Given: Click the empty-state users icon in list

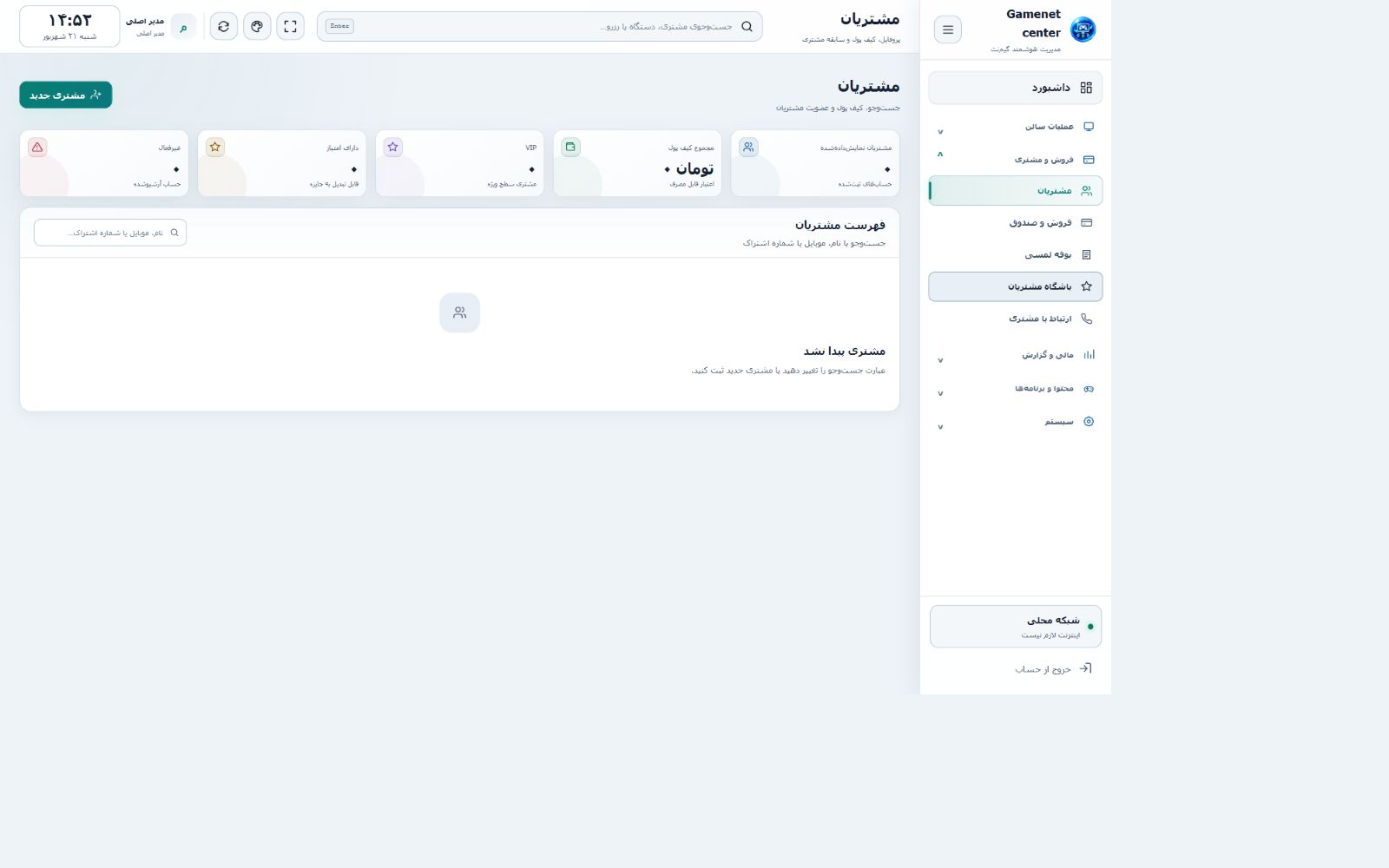Looking at the screenshot, I should (x=459, y=312).
